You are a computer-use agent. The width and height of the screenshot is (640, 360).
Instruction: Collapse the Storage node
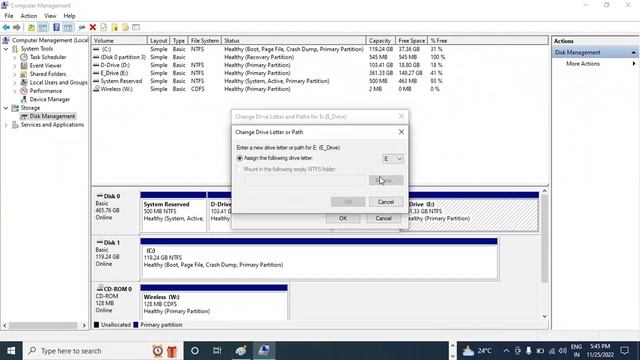coord(6,108)
